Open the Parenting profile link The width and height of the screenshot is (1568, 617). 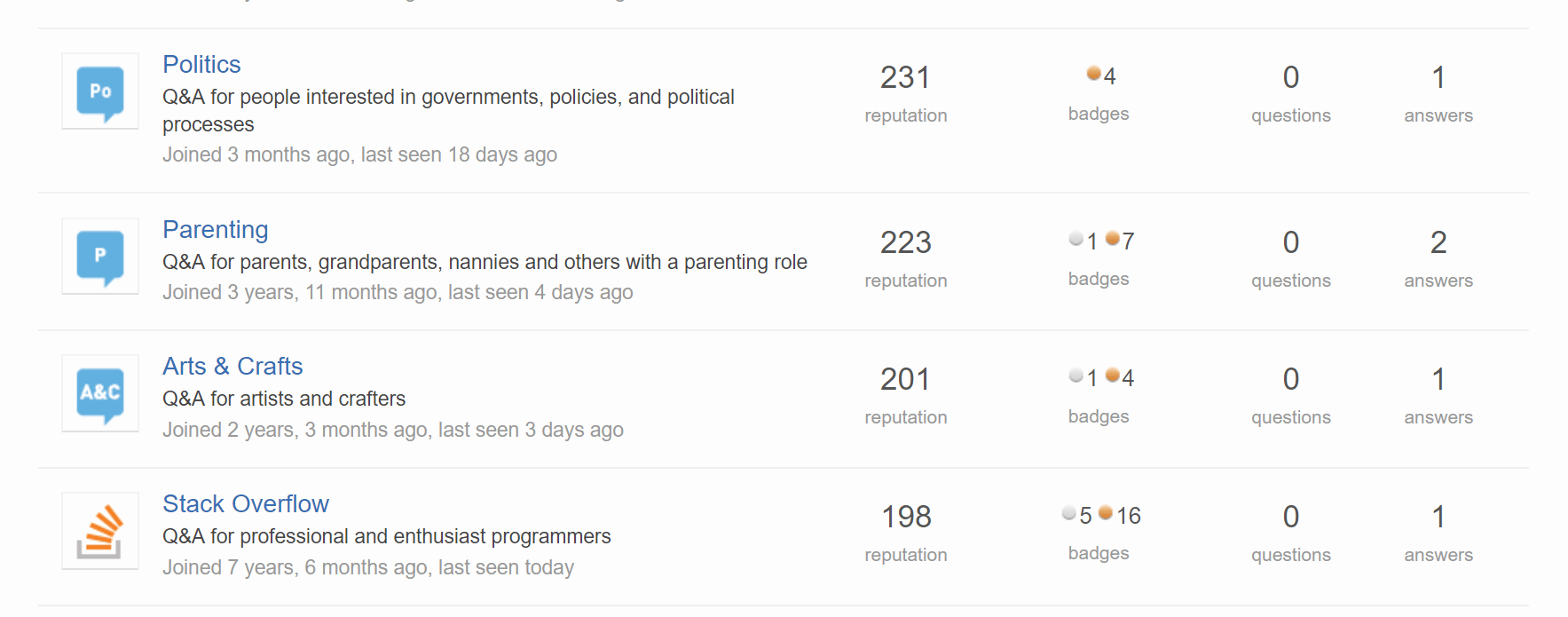[x=216, y=229]
